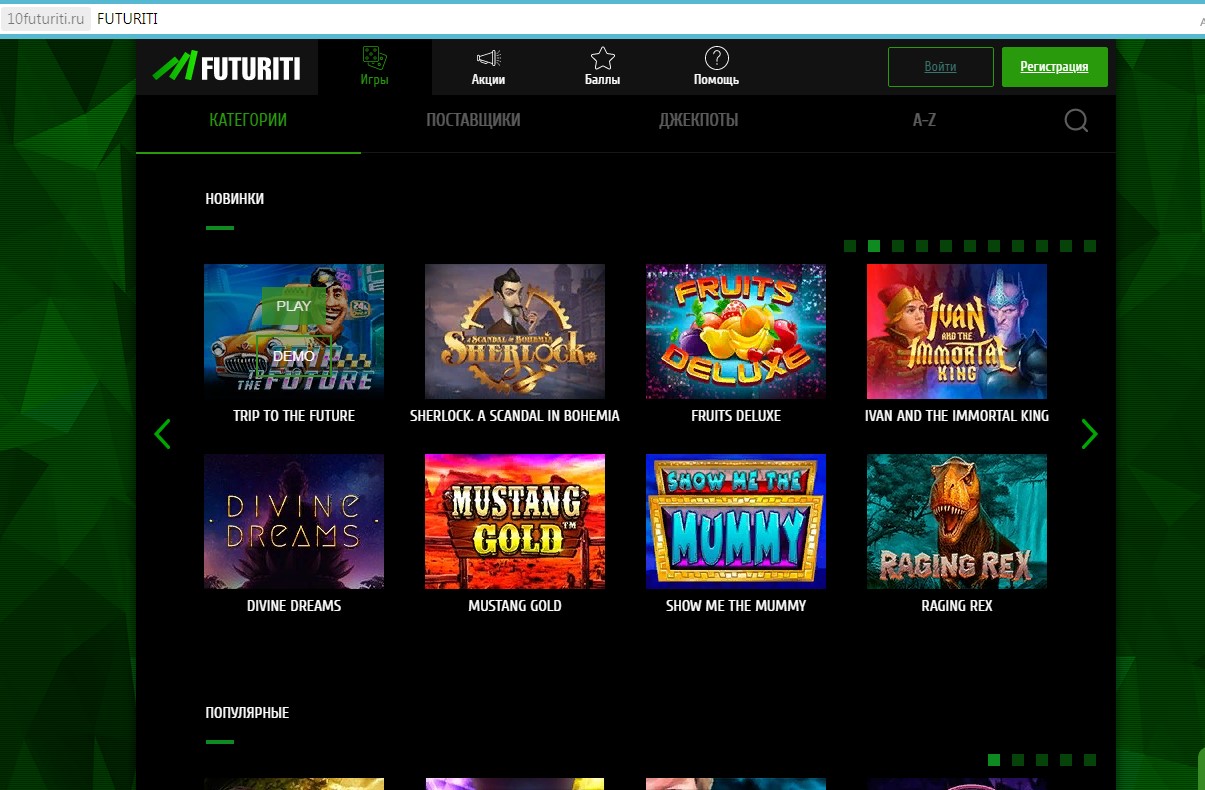The height and width of the screenshot is (790, 1205).
Task: Click the MUSTANG GOLD title
Action: pos(515,606)
